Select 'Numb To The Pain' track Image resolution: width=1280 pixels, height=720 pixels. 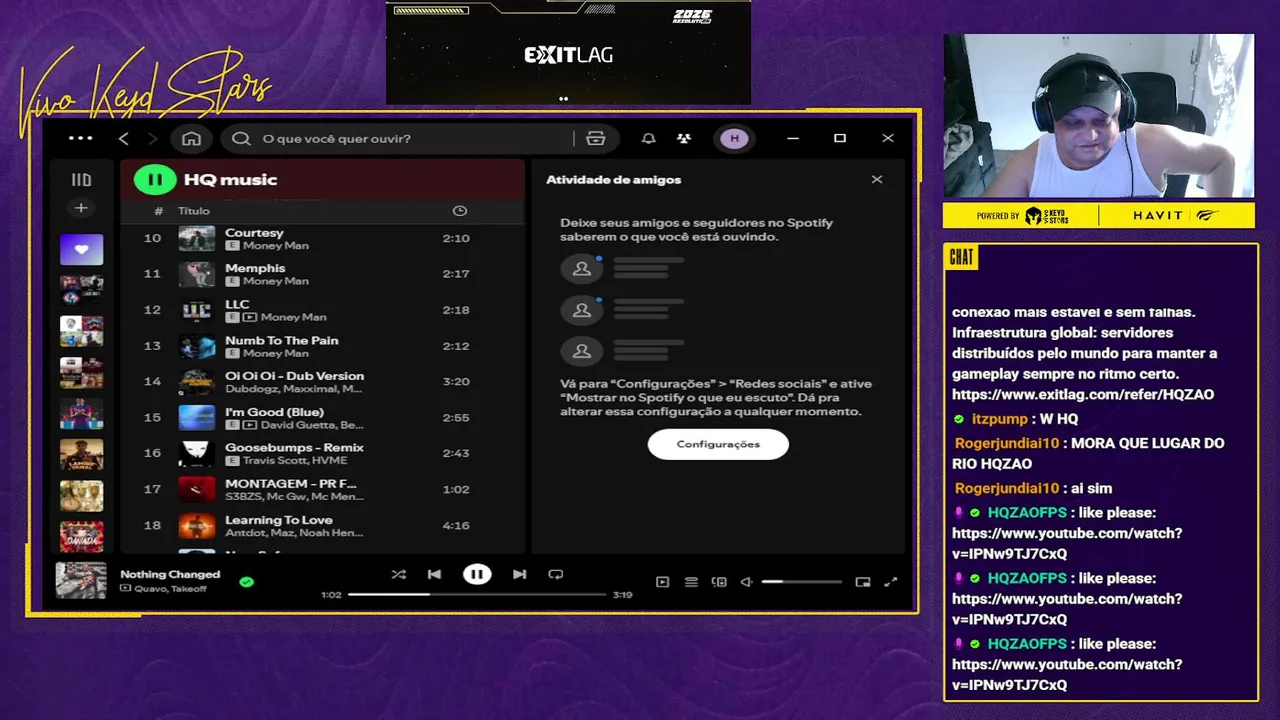[322, 346]
